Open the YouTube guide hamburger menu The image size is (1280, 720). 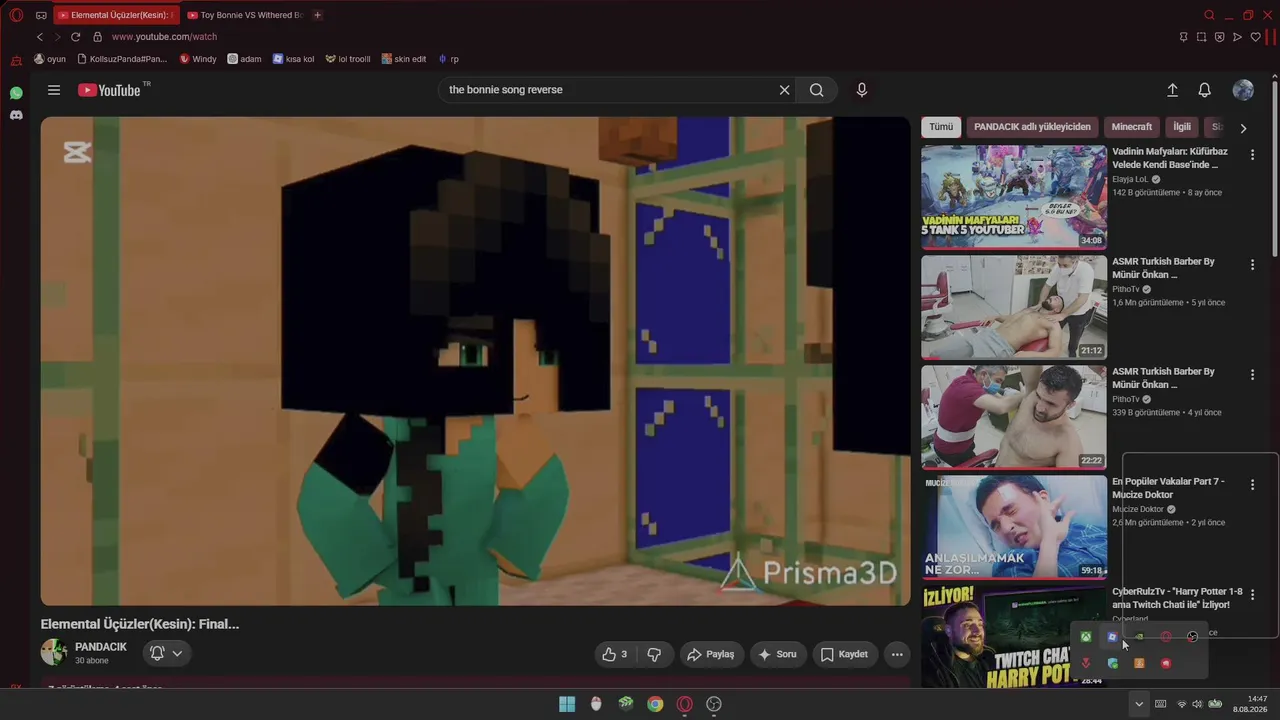pos(54,90)
